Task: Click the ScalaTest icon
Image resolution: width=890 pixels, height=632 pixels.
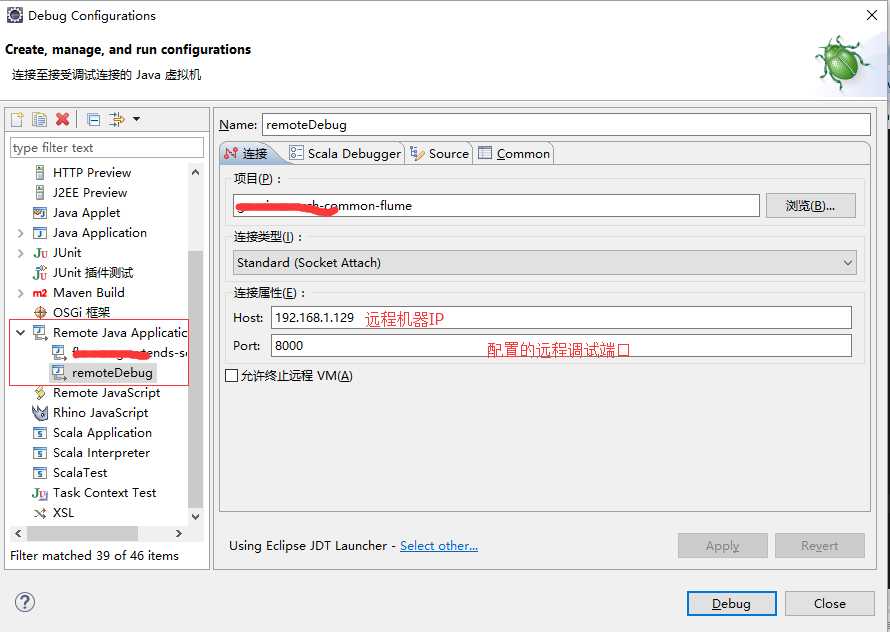Action: [40, 473]
